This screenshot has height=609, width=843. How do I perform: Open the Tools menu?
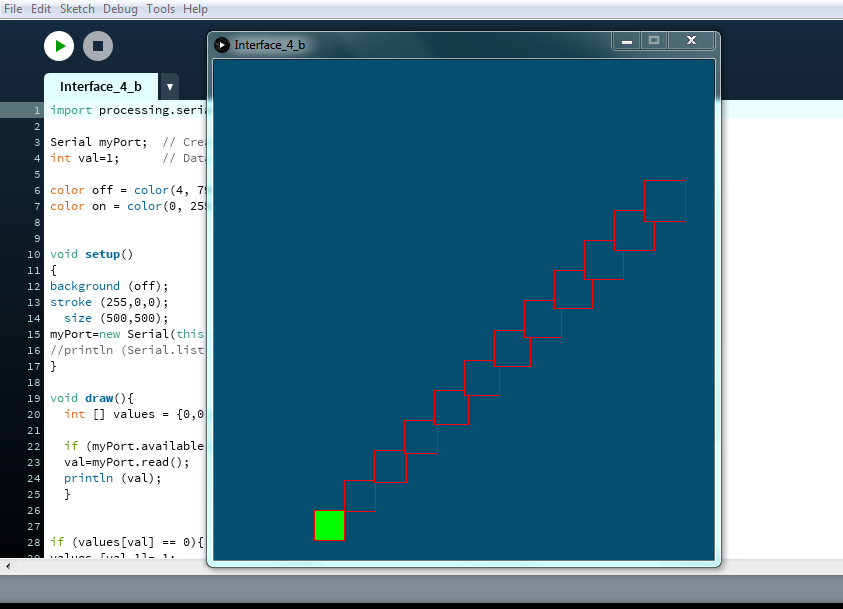160,9
